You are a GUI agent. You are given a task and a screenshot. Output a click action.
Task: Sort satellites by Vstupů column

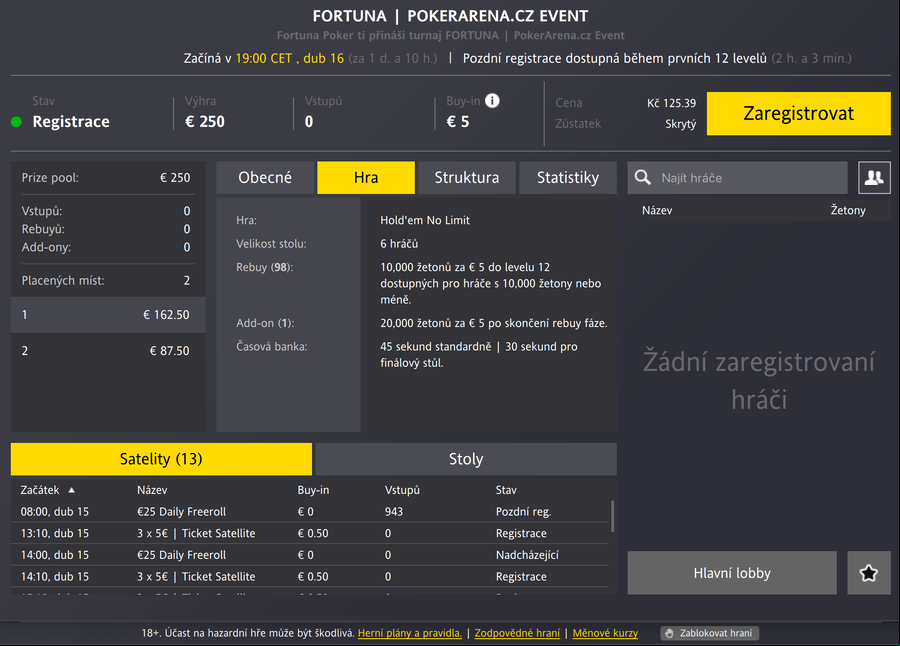click(x=402, y=490)
